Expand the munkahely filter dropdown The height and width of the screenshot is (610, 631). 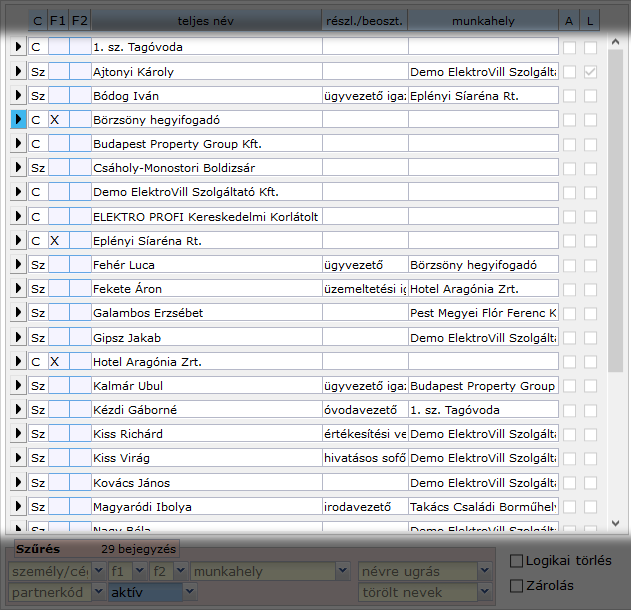pyautogui.click(x=270, y=572)
